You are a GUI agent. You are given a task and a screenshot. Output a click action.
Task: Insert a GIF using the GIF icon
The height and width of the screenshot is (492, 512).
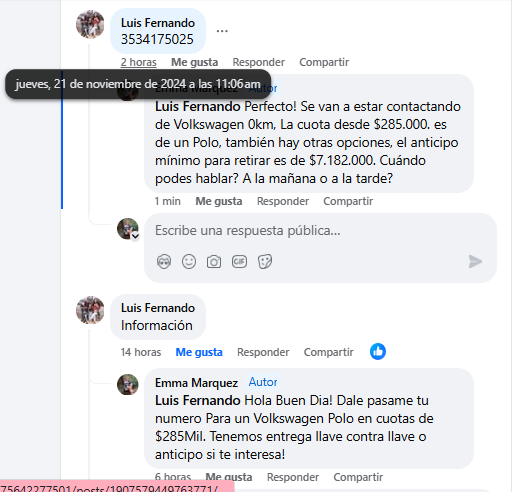click(x=239, y=262)
